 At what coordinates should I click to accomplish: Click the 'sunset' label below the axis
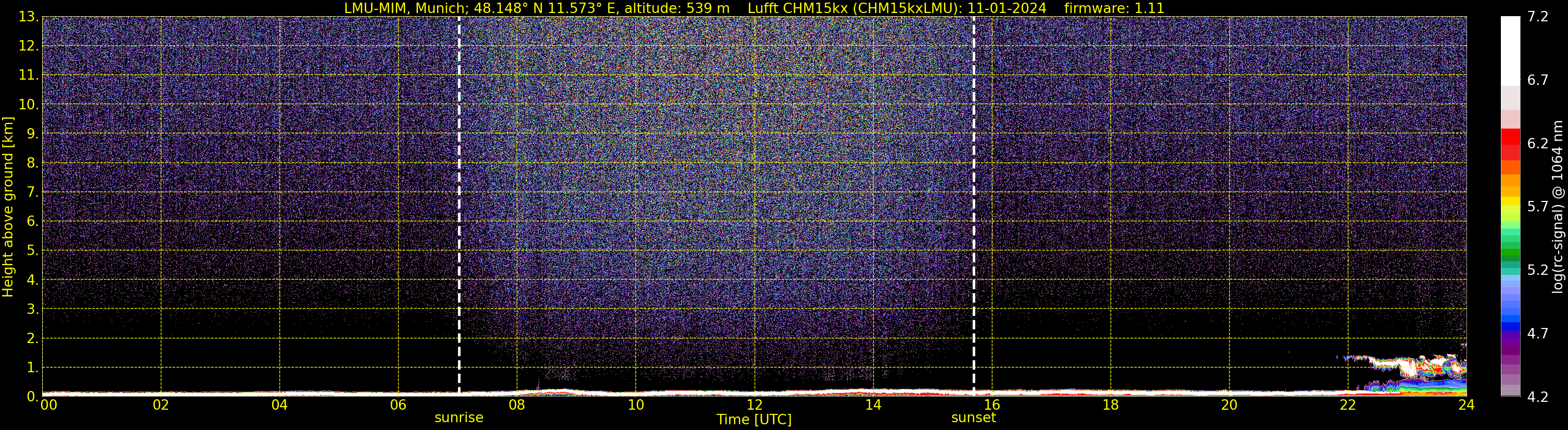click(x=973, y=418)
